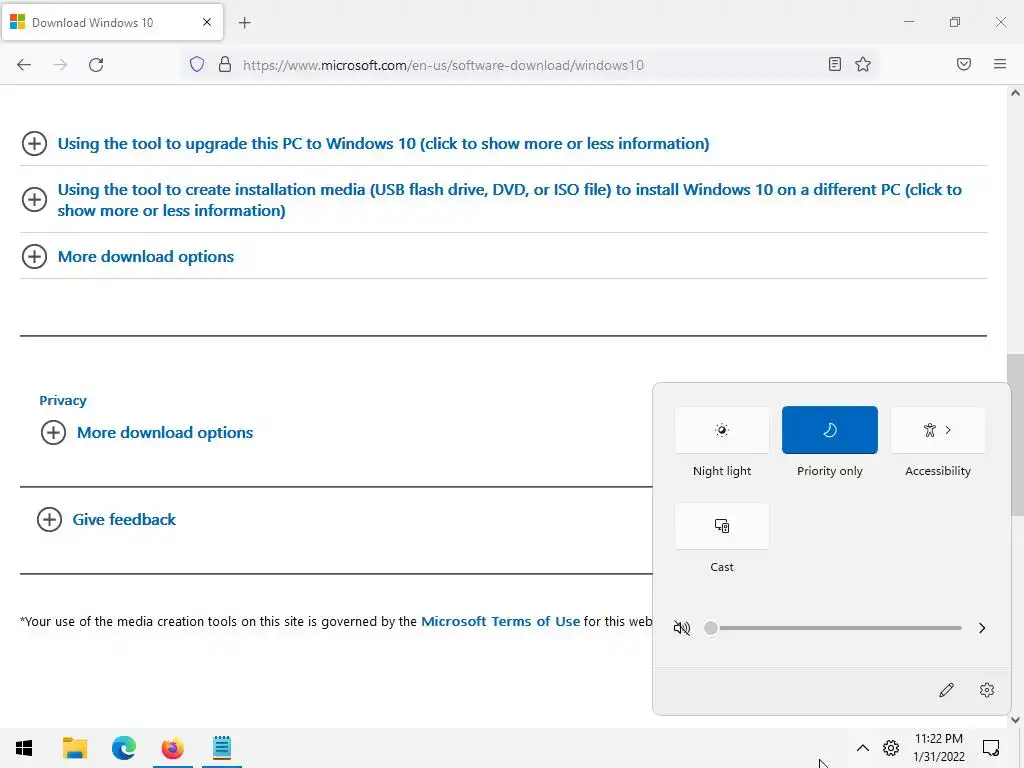Viewport: 1024px width, 768px height.
Task: Toggle Night light quick setting
Action: click(x=722, y=430)
